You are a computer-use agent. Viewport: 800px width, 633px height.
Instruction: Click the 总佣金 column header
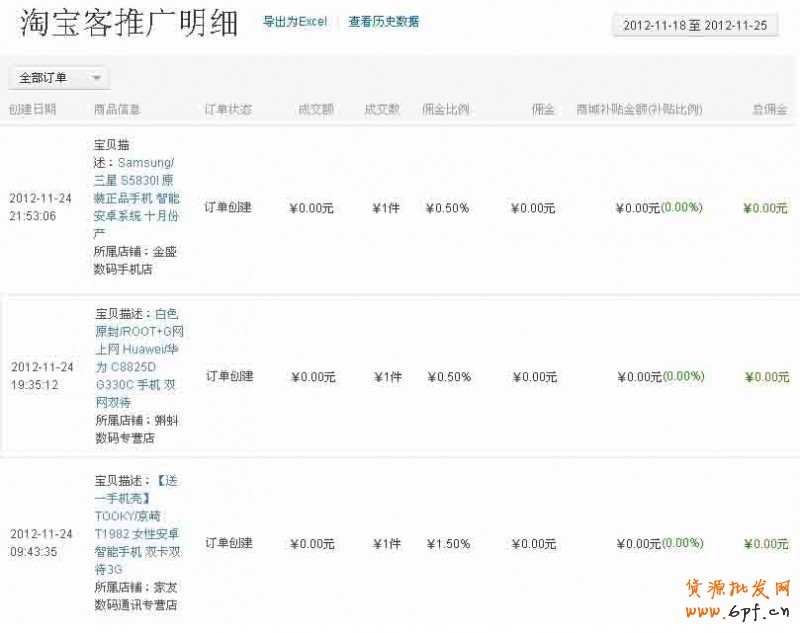(769, 109)
